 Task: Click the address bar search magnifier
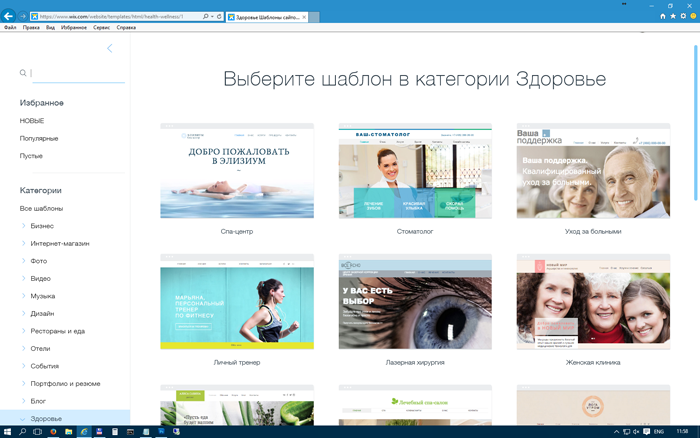click(x=205, y=17)
